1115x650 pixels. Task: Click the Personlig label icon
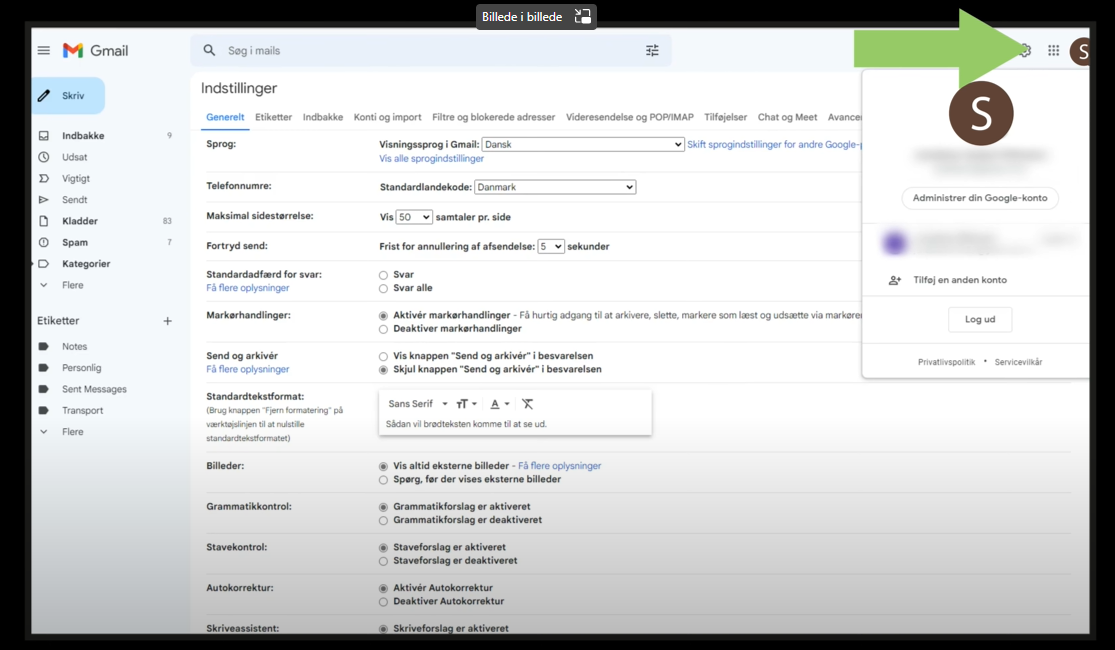pyautogui.click(x=43, y=368)
